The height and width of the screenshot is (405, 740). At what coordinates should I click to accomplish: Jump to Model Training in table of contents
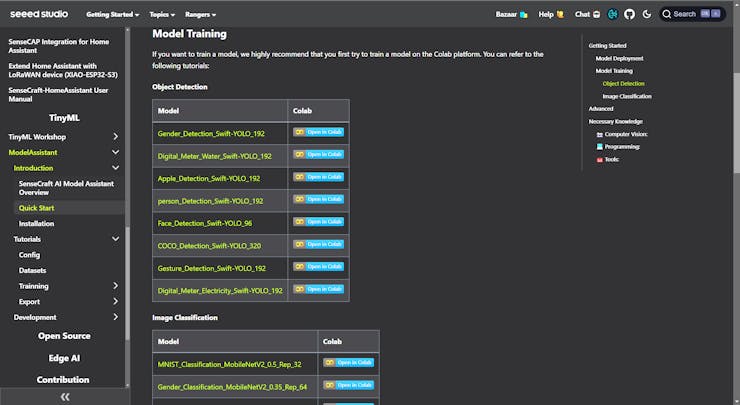tap(614, 71)
